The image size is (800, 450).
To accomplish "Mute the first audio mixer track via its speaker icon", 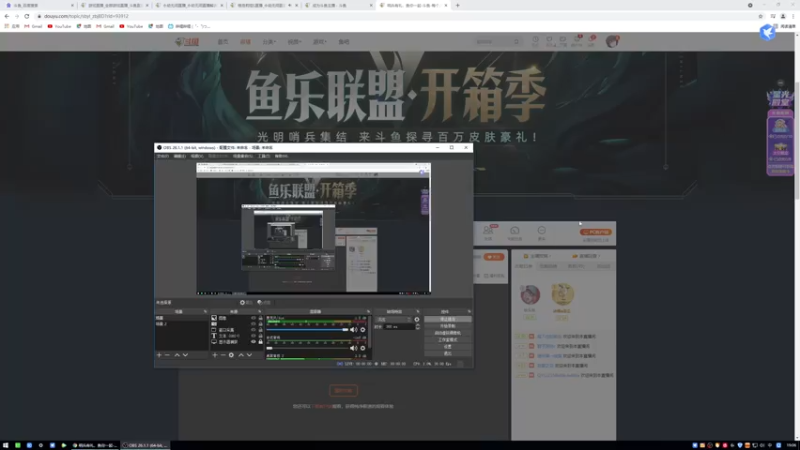I will (354, 330).
